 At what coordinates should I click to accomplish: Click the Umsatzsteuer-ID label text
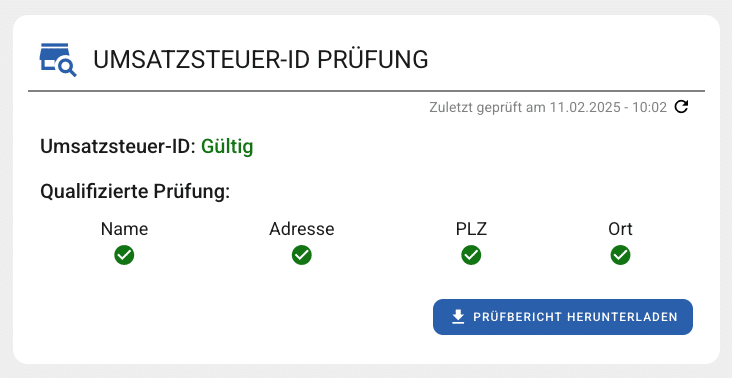118,147
